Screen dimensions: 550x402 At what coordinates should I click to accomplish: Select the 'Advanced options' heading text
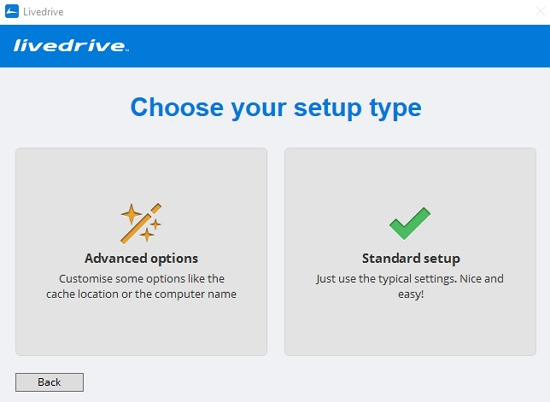tap(141, 259)
